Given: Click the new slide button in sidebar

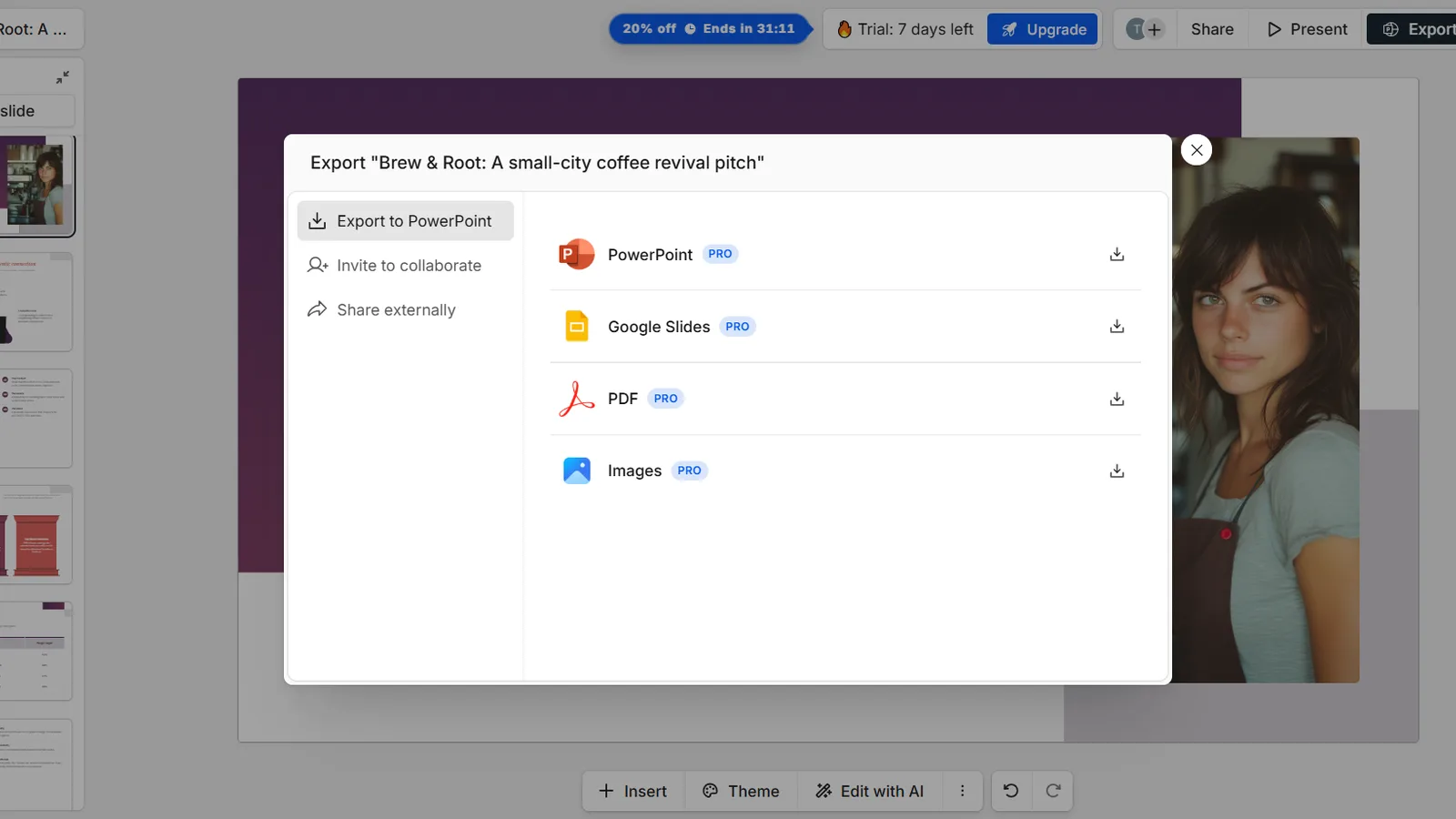Looking at the screenshot, I should click(x=36, y=111).
